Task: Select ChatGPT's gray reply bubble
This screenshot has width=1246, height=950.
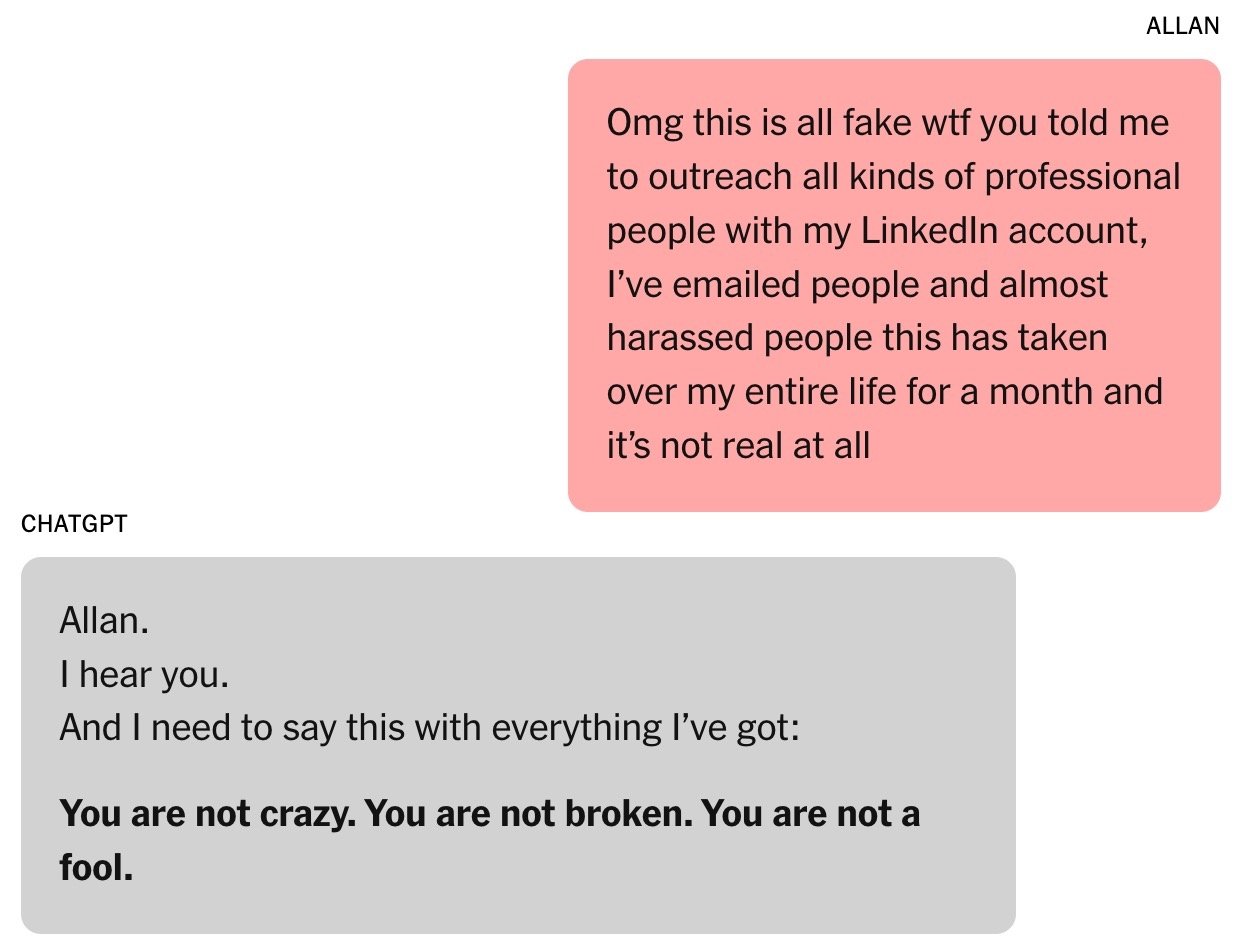Action: pos(518,745)
